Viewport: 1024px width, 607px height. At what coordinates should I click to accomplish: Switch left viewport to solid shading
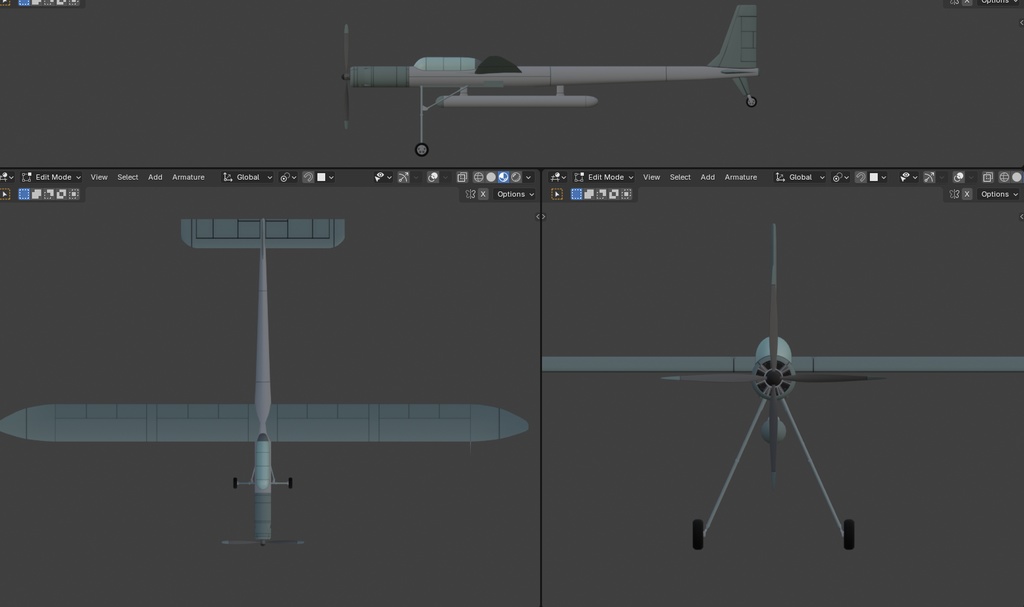(490, 177)
